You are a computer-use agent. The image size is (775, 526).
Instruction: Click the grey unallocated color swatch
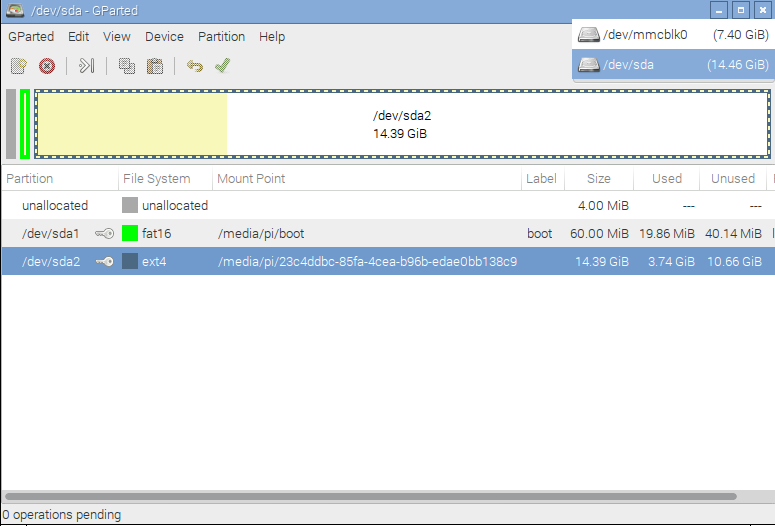pos(130,205)
